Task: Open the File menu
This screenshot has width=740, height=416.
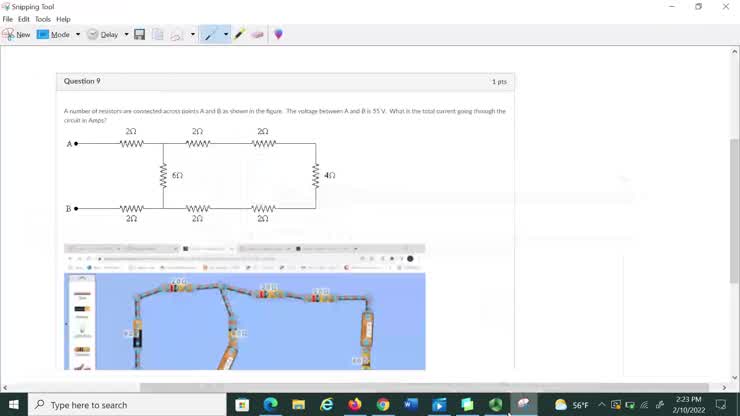Action: click(8, 19)
